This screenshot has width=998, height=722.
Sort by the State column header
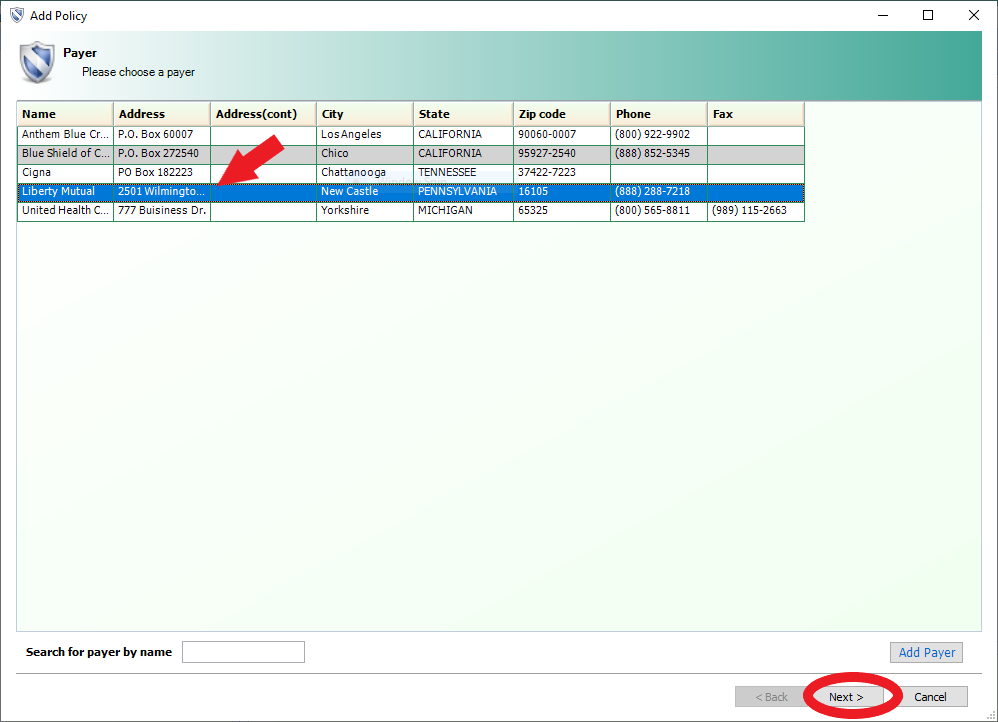pos(462,114)
